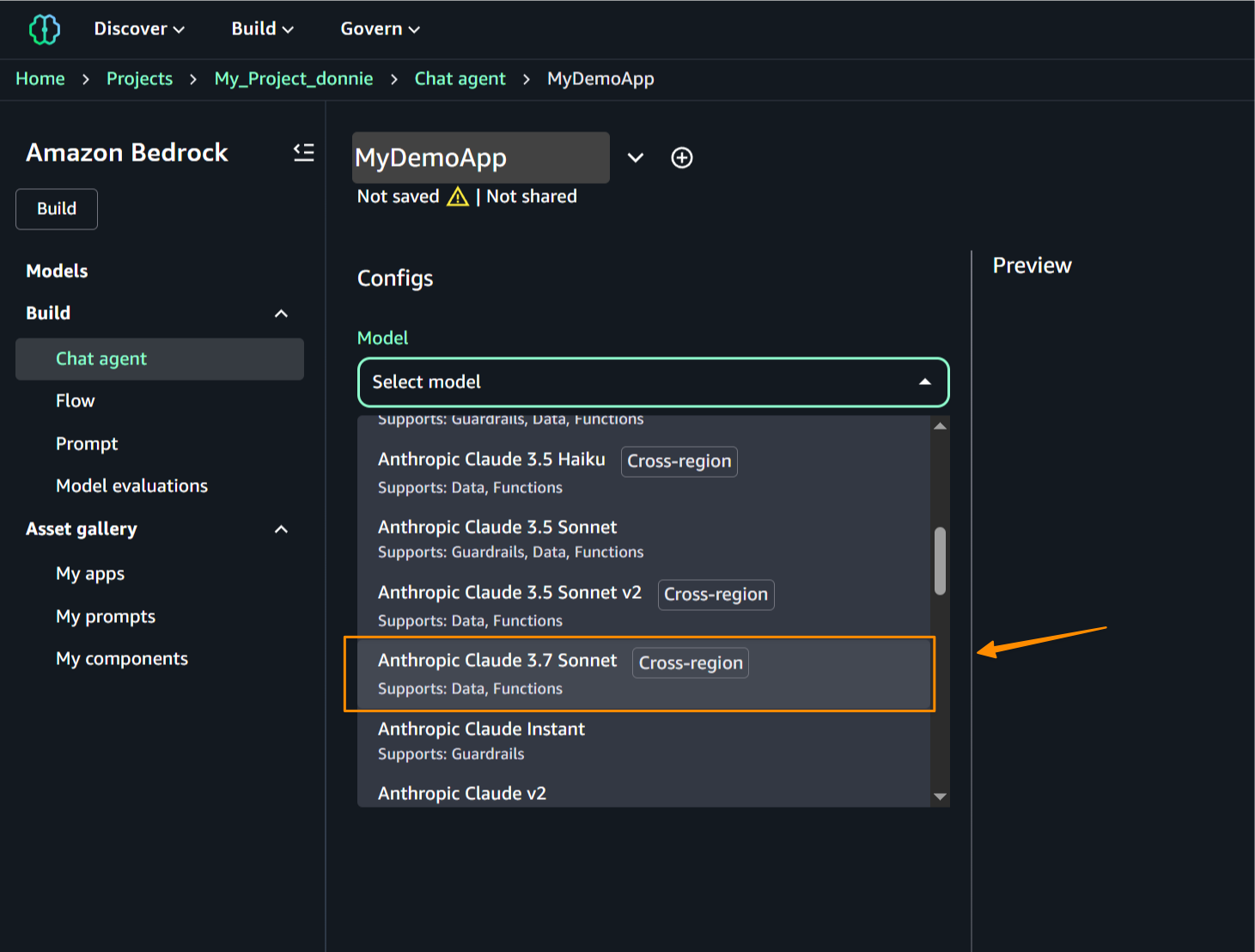Image resolution: width=1255 pixels, height=952 pixels.
Task: Click the scroll up arrow in model list
Action: click(x=940, y=426)
